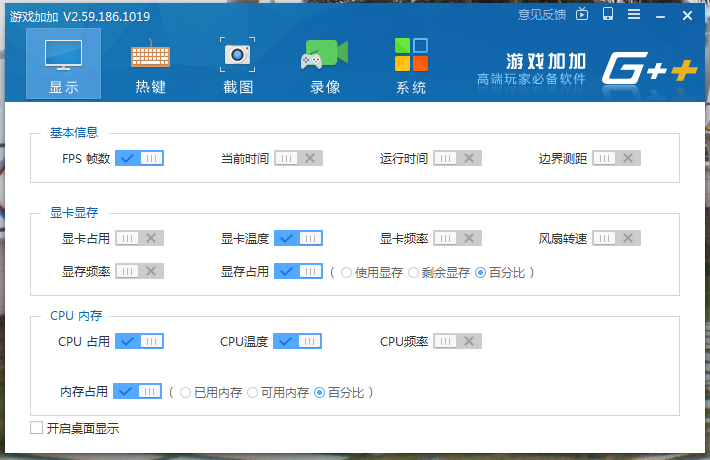Enable the 边界测距 switch
The image size is (710, 460).
click(x=616, y=158)
